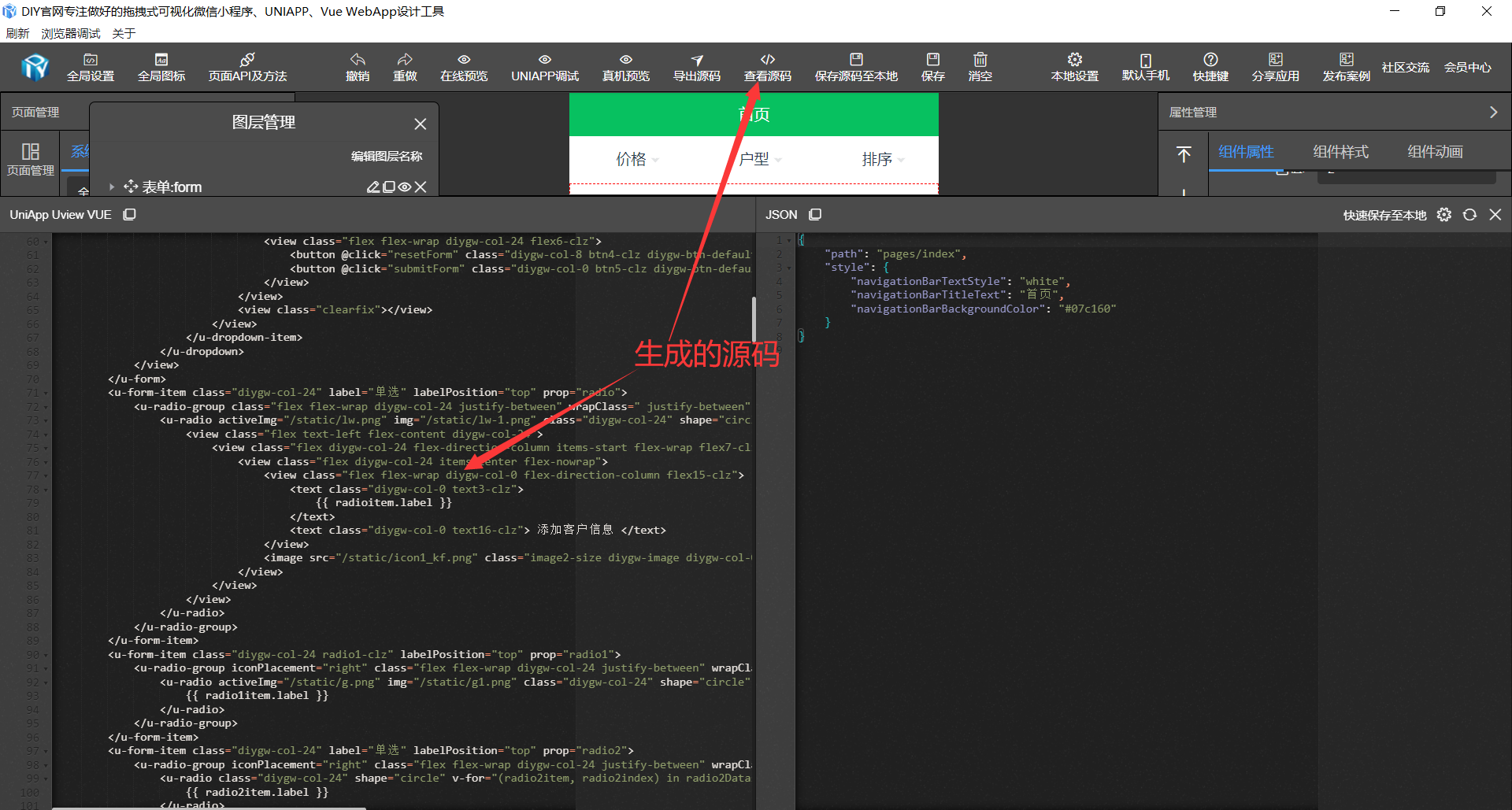The image size is (1512, 810).
Task: Open 发布案例 publish case
Action: pos(1347,68)
